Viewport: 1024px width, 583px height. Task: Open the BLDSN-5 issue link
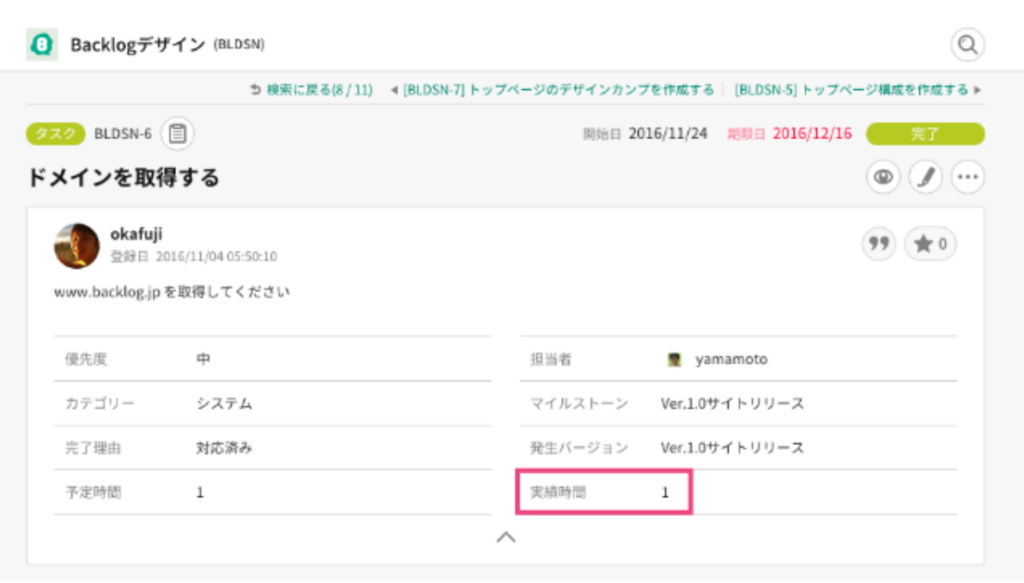(852, 90)
